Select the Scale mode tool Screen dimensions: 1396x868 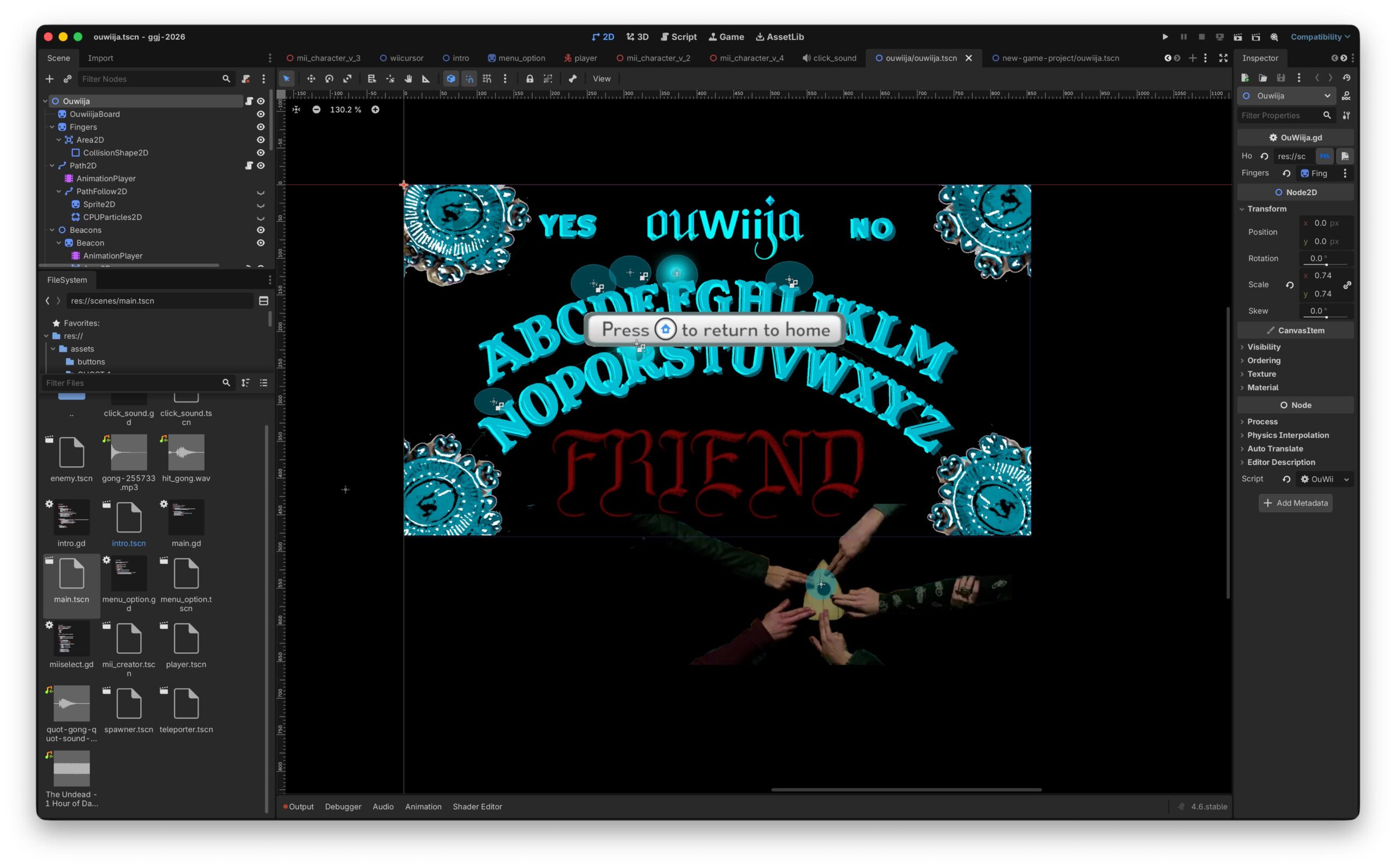(x=347, y=79)
